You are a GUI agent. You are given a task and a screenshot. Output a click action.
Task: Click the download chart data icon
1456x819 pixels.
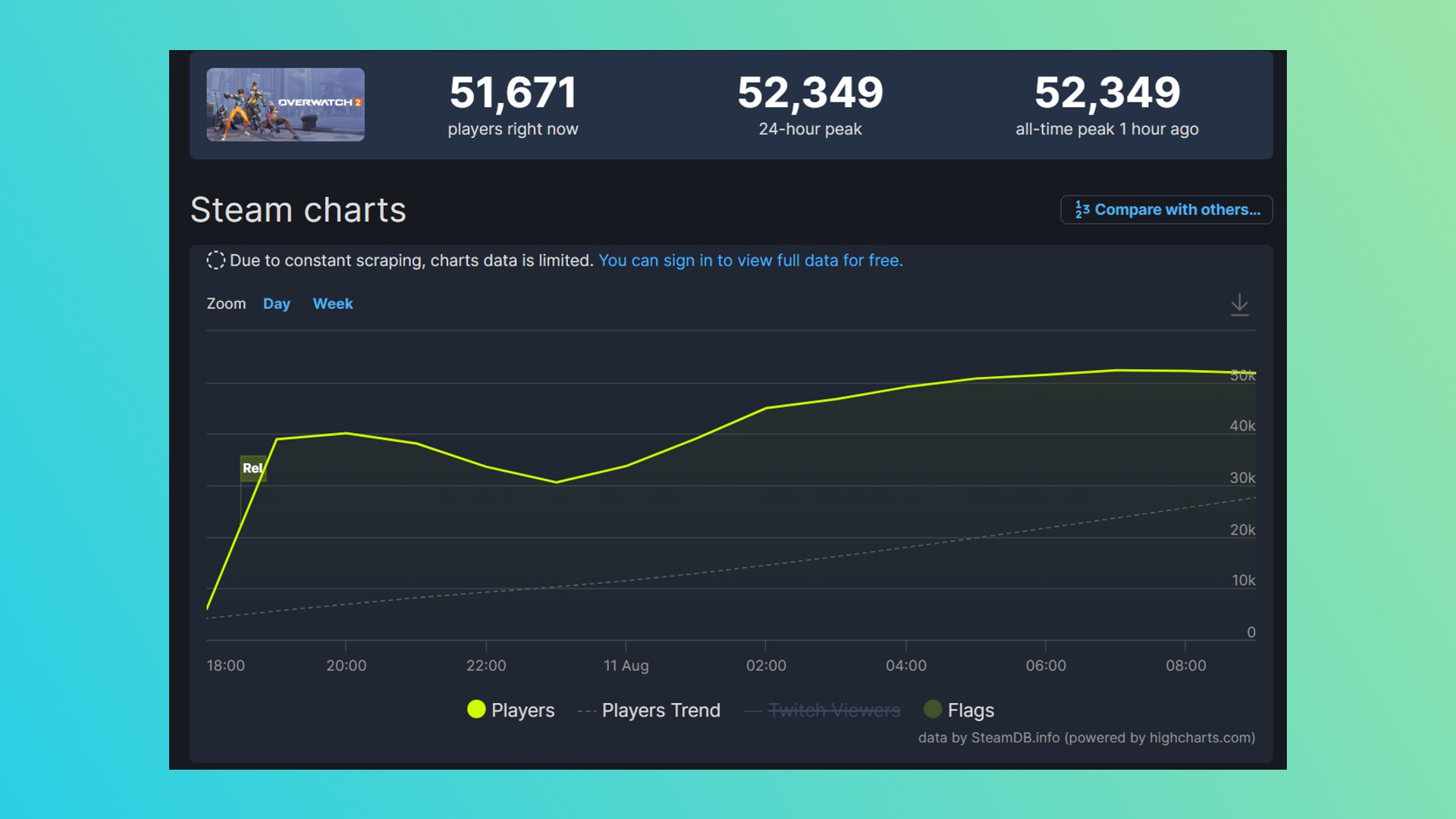click(x=1239, y=305)
